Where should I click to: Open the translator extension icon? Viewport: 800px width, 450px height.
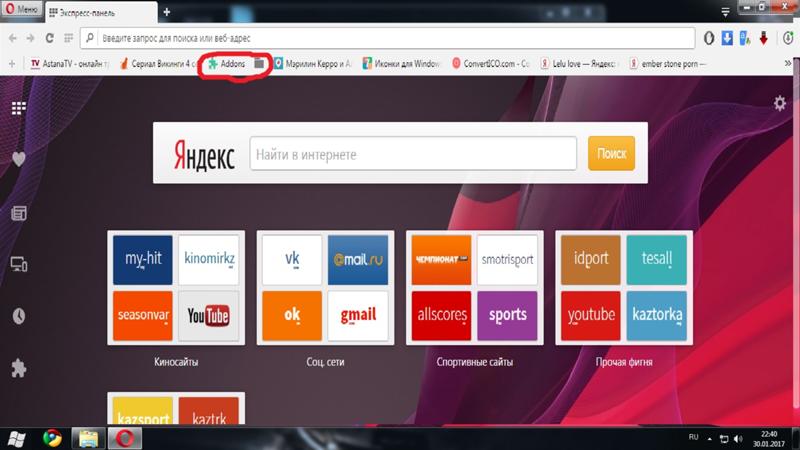(x=745, y=38)
